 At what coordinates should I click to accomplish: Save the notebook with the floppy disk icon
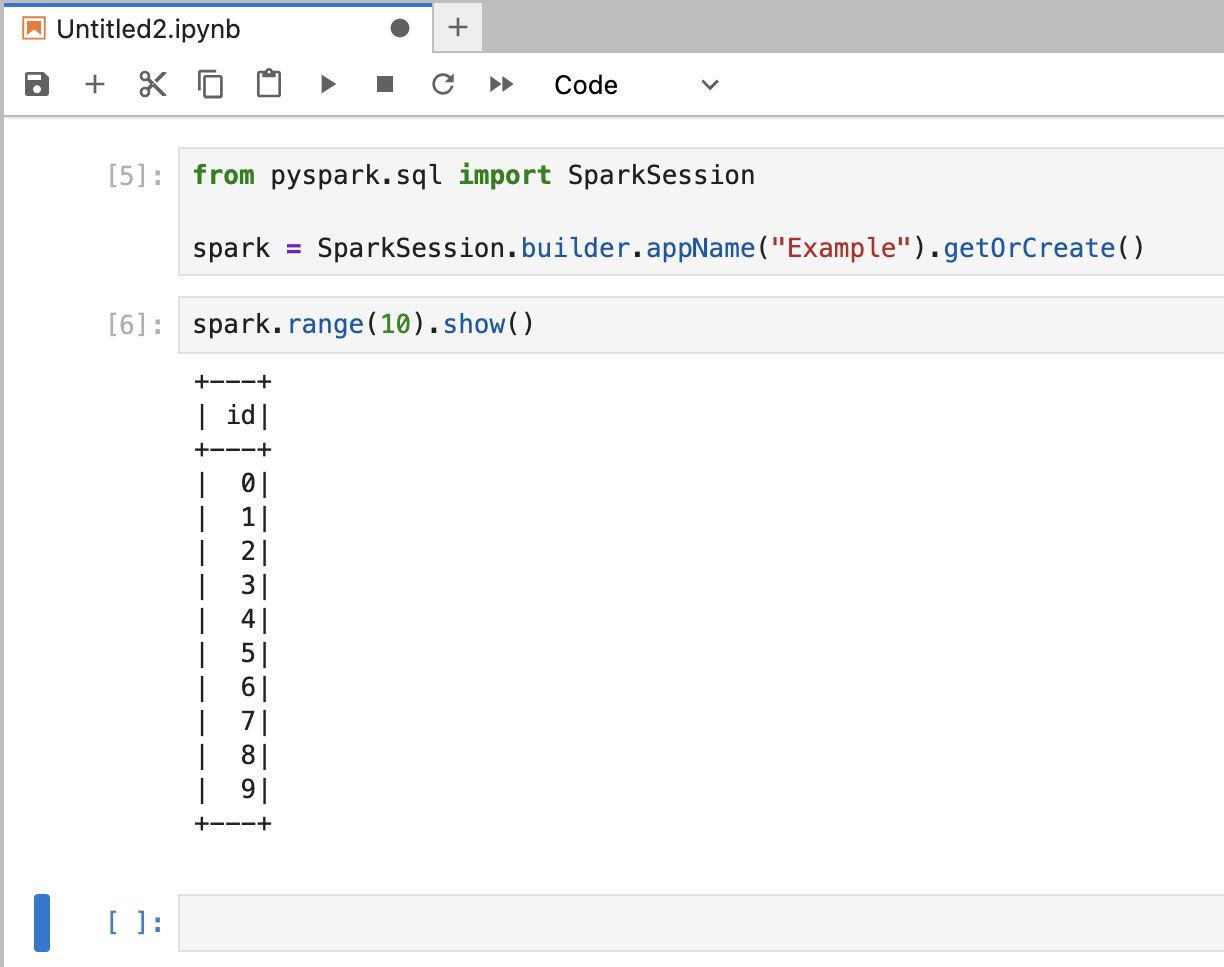coord(37,85)
